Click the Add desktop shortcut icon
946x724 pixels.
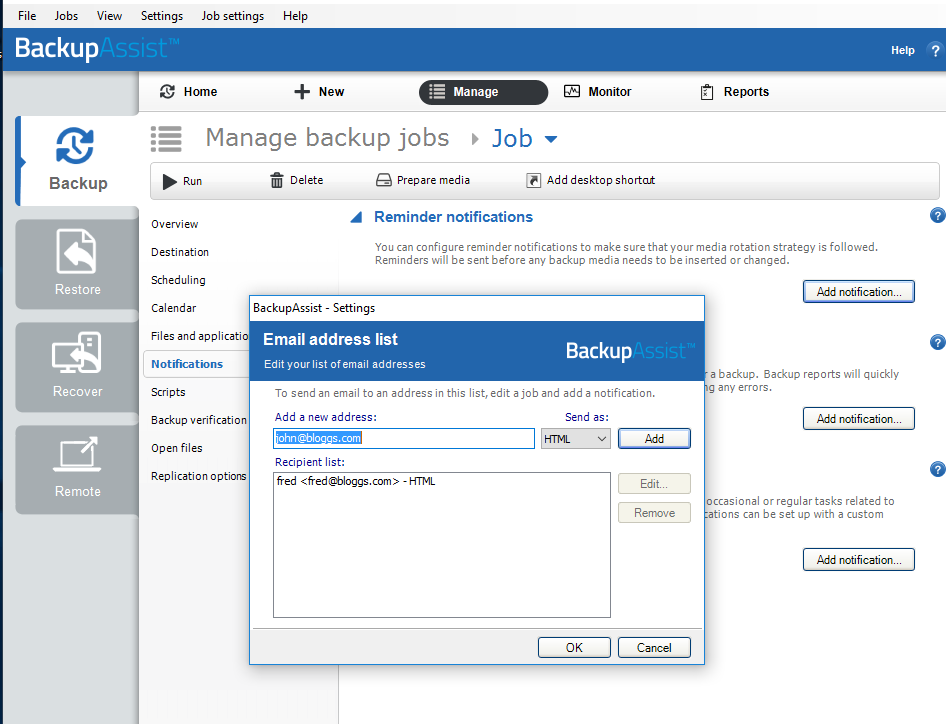533,180
